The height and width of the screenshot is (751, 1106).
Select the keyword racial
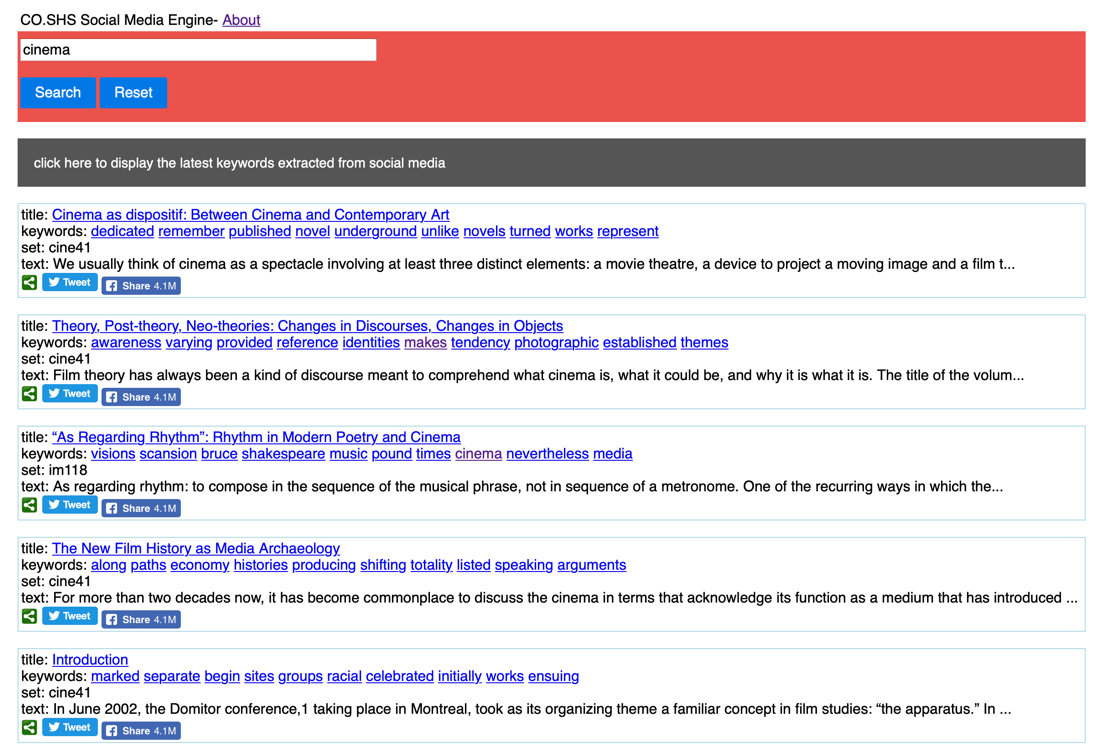pos(344,676)
